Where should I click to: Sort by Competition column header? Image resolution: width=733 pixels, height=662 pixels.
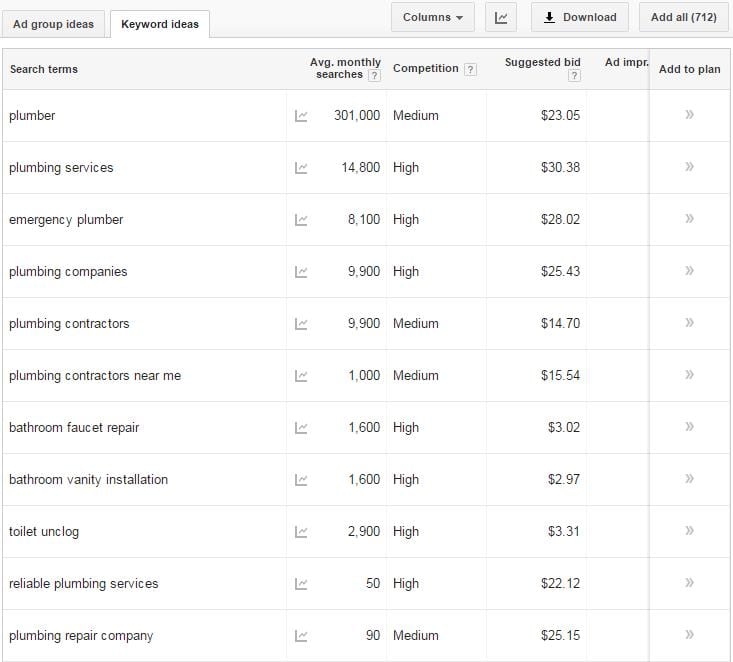(425, 68)
